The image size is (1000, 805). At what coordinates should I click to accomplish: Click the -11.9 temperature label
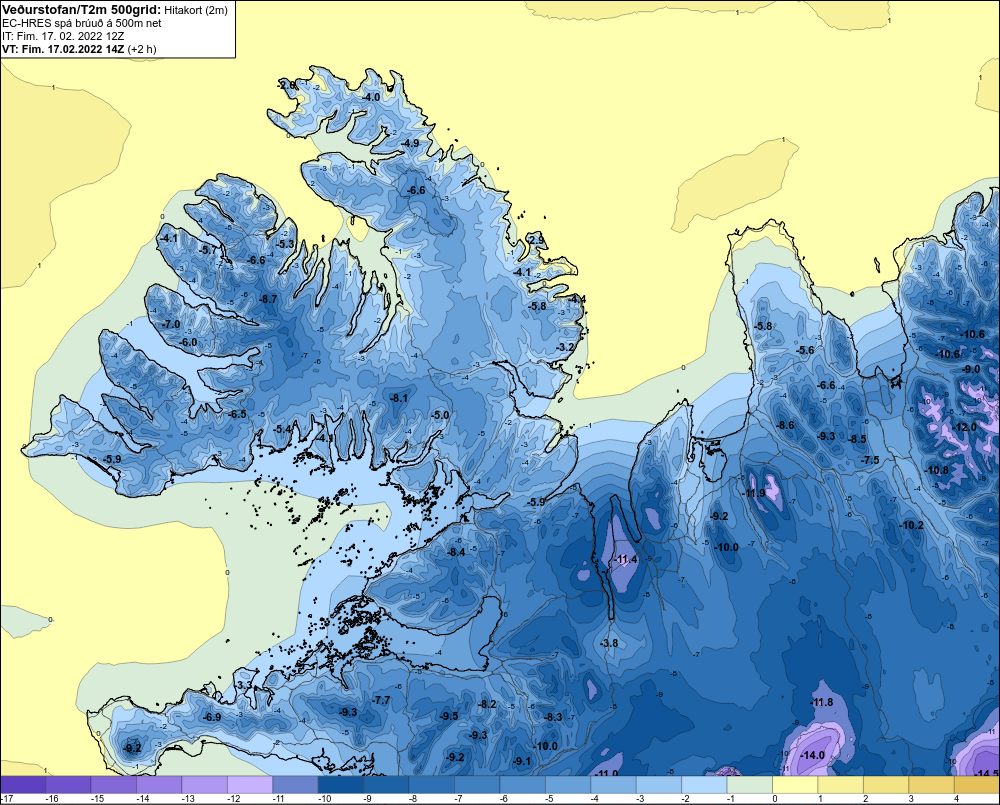(753, 493)
